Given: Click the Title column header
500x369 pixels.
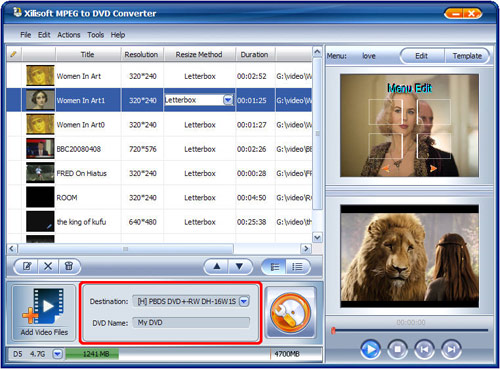Looking at the screenshot, I should pos(88,54).
